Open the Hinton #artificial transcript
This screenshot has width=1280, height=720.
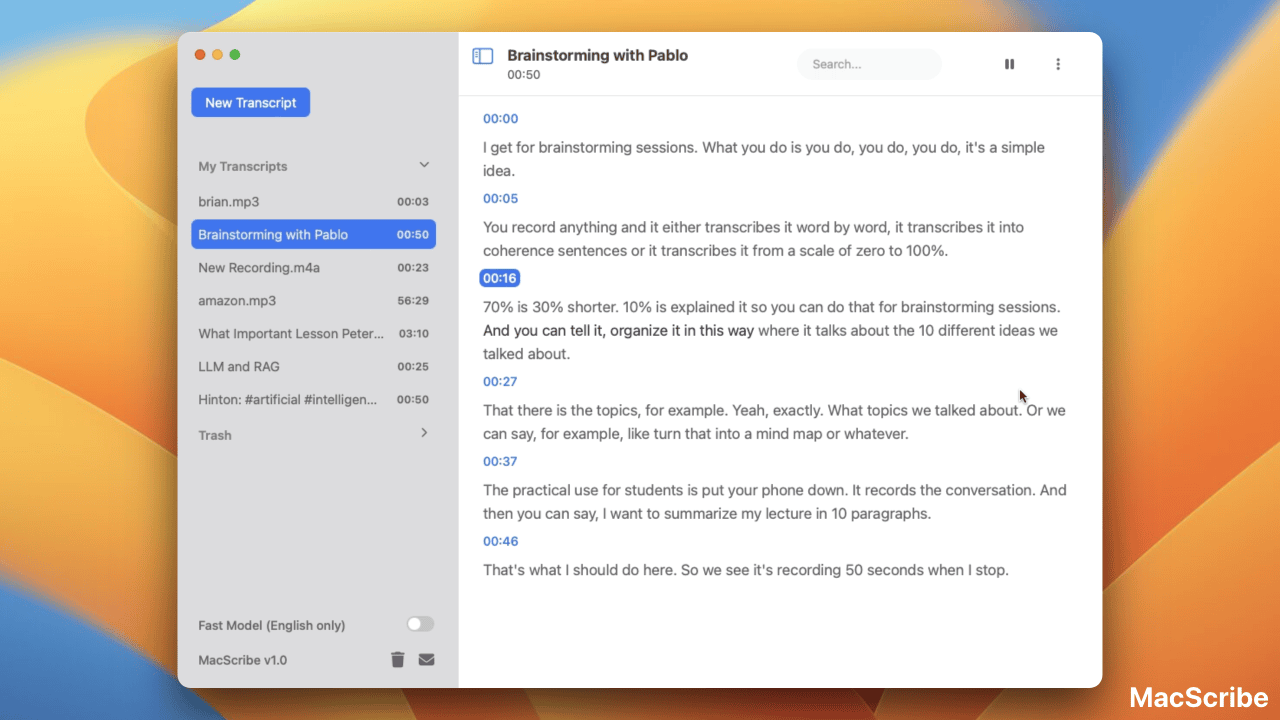point(290,399)
